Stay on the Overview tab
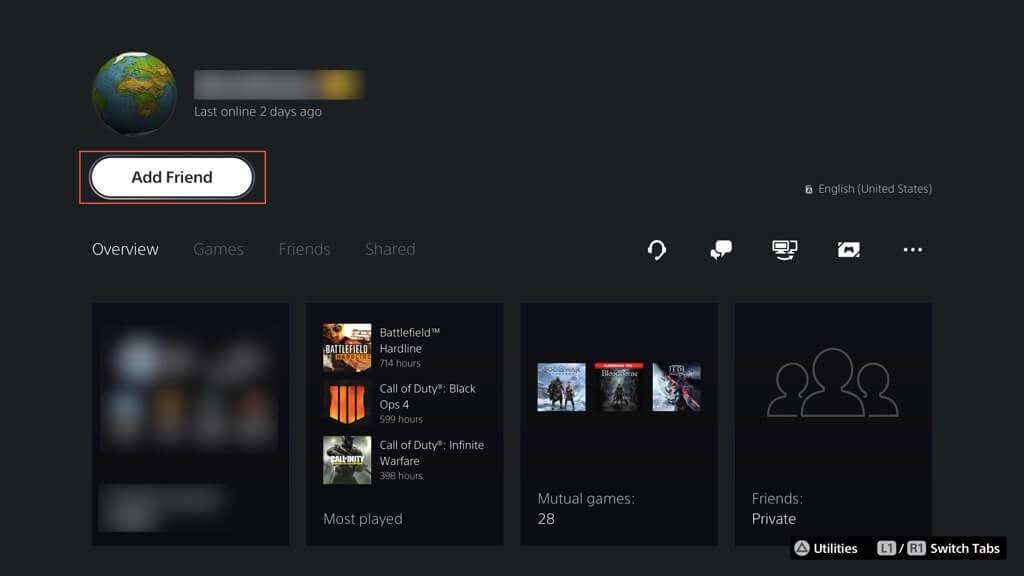The width and height of the screenshot is (1024, 576). (x=124, y=249)
